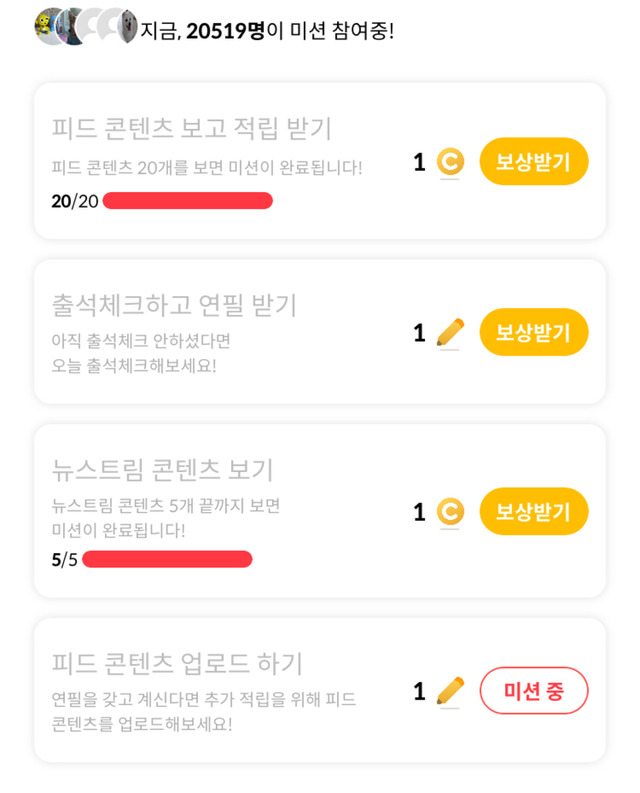Click the 20/20 red progress bar
640x793 pixels.
pyautogui.click(x=187, y=201)
